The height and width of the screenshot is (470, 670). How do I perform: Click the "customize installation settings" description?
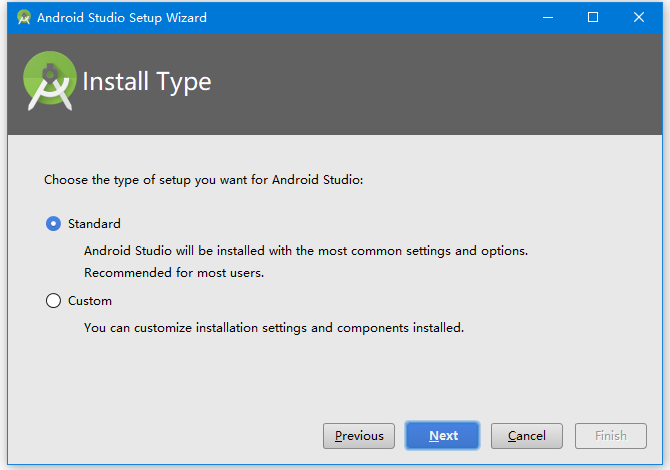pos(273,327)
